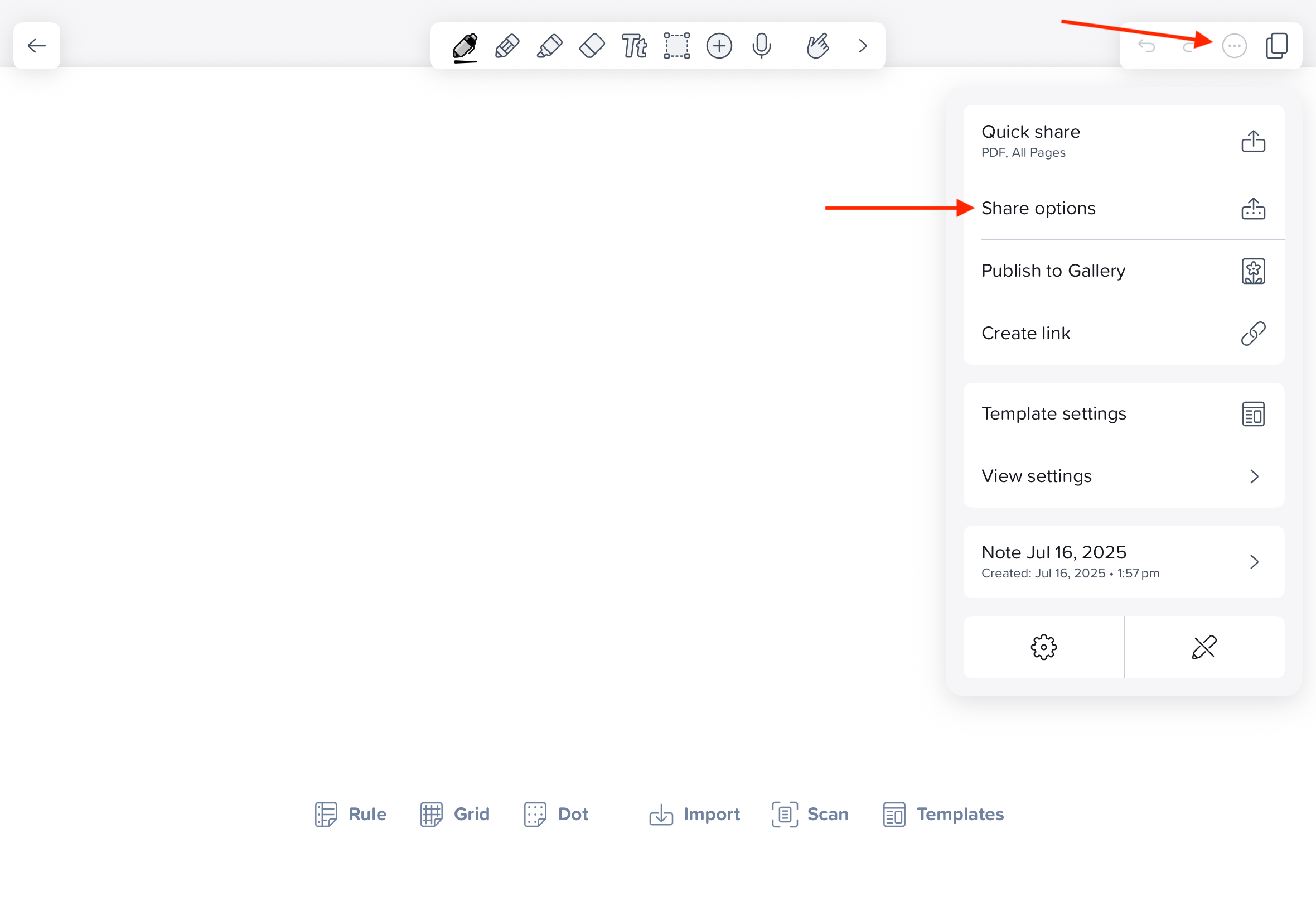Expand Note Jul 16, 2025 details

point(1124,561)
